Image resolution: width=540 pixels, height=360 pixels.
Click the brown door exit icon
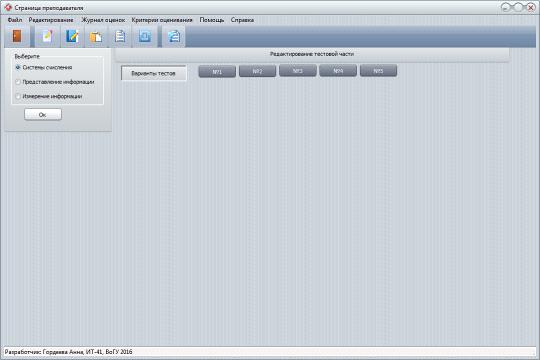(17, 36)
